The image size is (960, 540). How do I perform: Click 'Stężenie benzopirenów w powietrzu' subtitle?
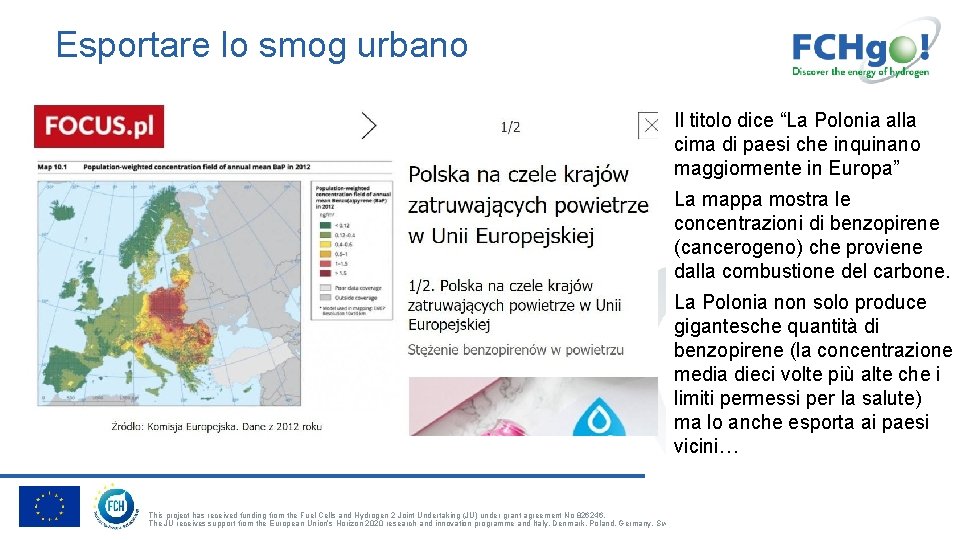coord(516,350)
